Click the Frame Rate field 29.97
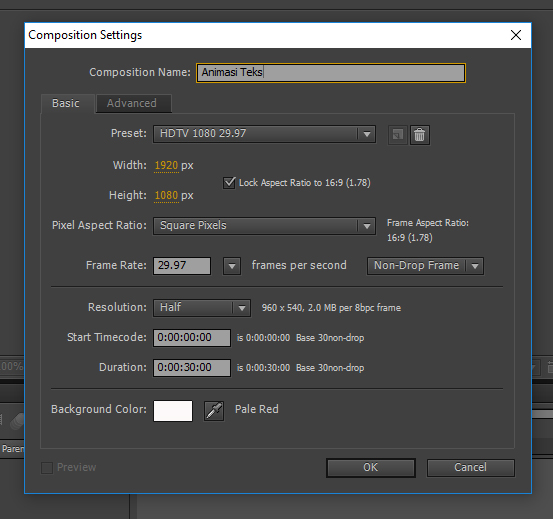Screen dimensions: 553x519 tap(182, 266)
